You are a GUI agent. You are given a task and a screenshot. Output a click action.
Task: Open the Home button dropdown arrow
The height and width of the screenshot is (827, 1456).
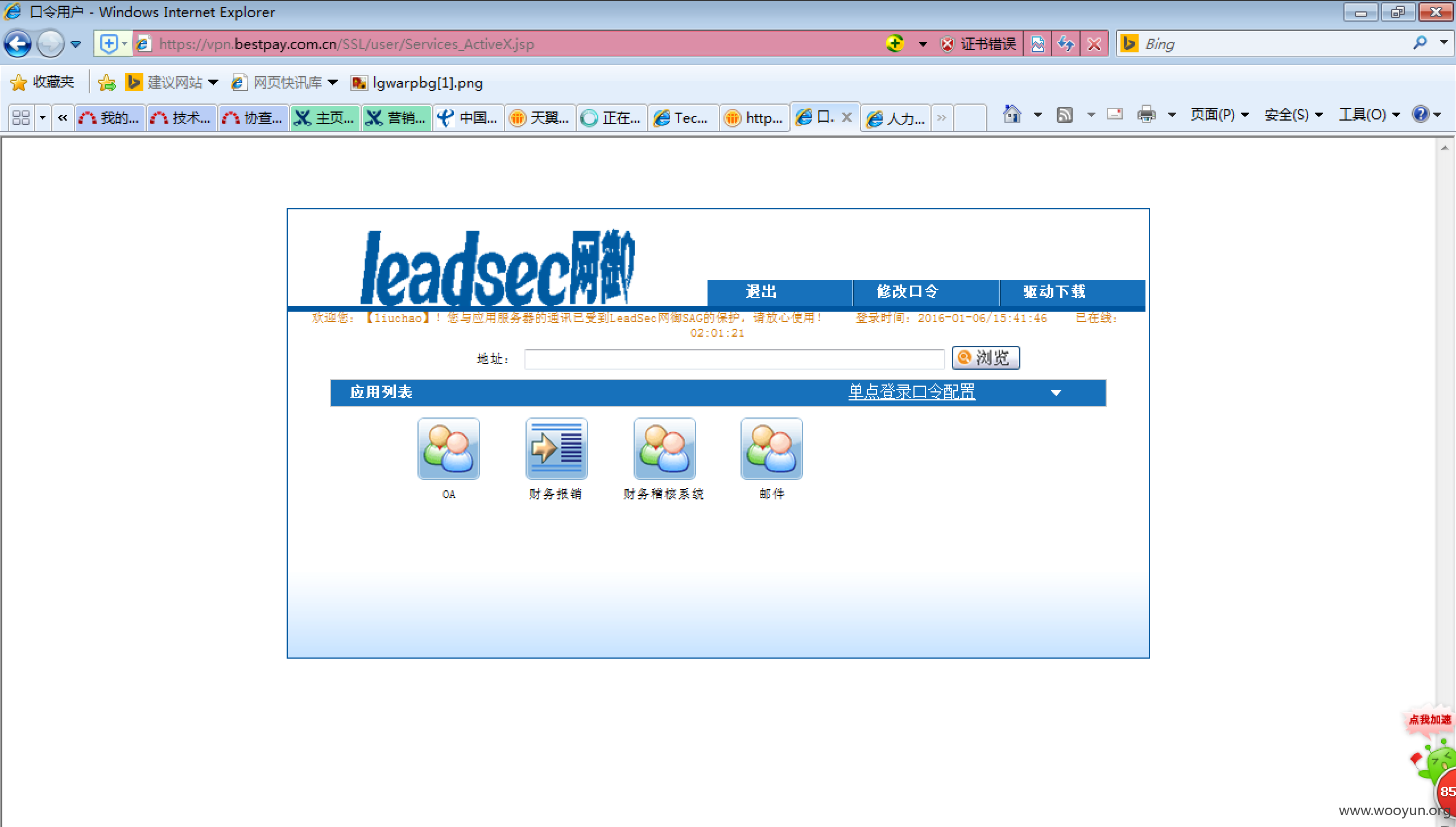click(x=1037, y=115)
